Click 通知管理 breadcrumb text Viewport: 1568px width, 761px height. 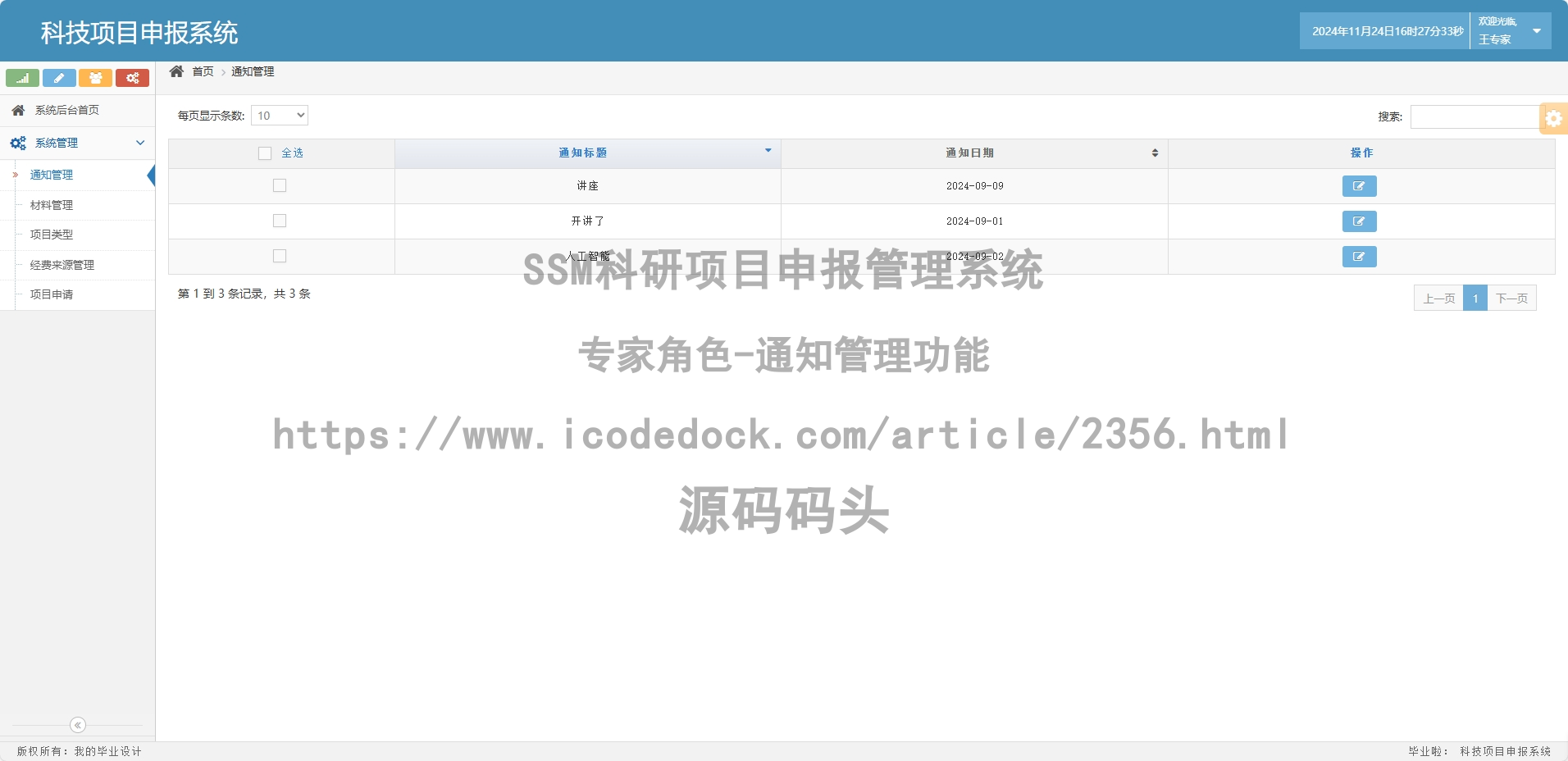point(253,71)
